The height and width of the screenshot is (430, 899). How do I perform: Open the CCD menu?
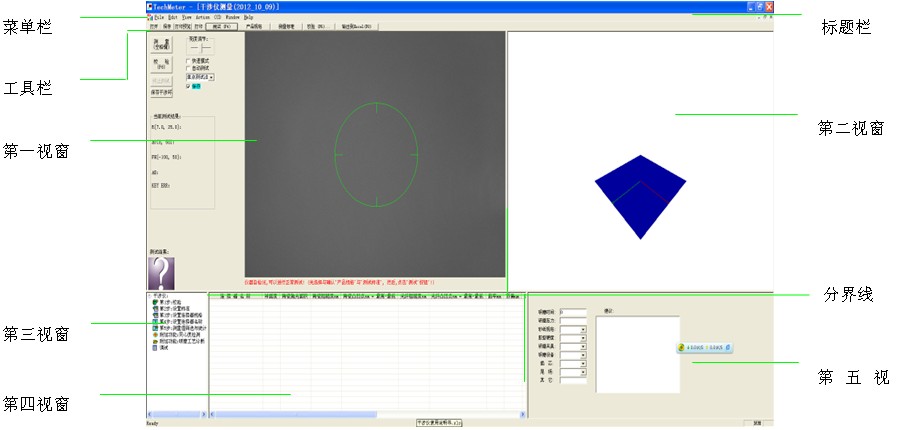(217, 18)
